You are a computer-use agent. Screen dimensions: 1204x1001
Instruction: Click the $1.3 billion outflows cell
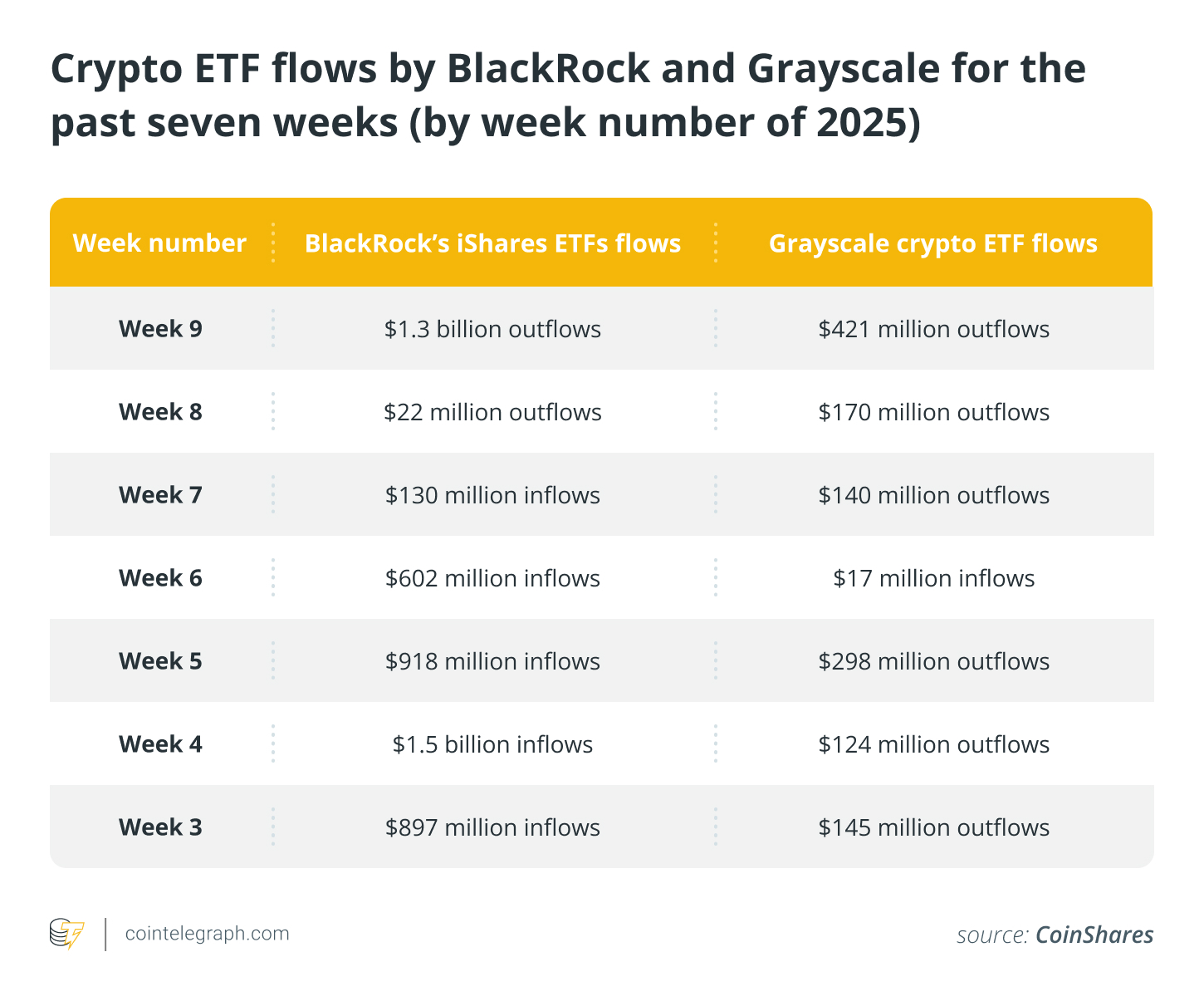492,329
